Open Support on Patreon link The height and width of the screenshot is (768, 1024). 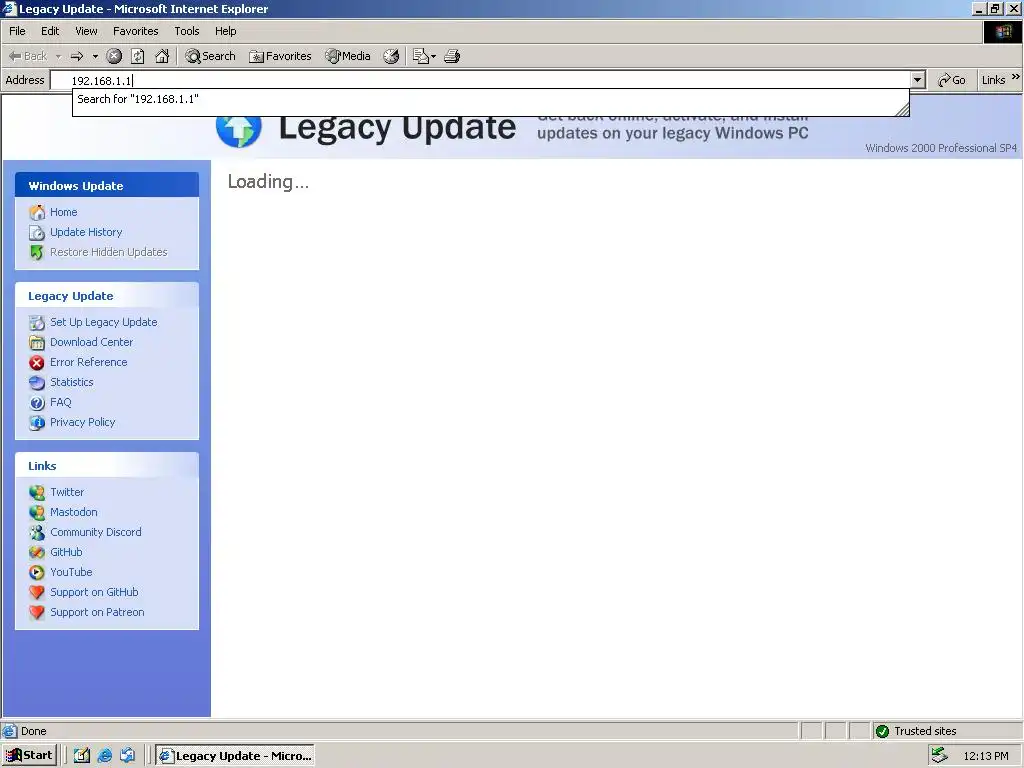tap(97, 612)
